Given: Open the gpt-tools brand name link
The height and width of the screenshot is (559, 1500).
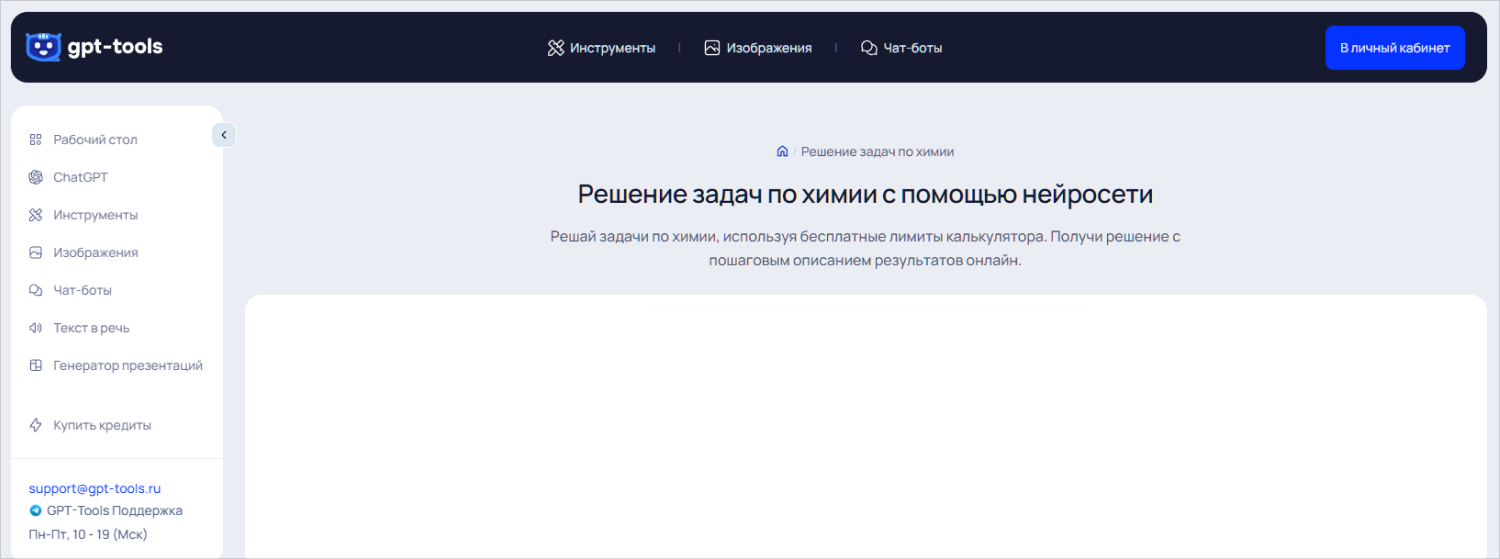Looking at the screenshot, I should pos(114,46).
